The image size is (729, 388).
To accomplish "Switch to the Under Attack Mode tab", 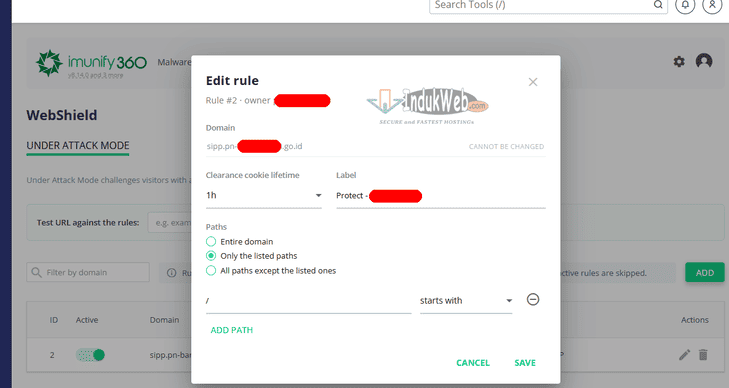I will pos(78,145).
